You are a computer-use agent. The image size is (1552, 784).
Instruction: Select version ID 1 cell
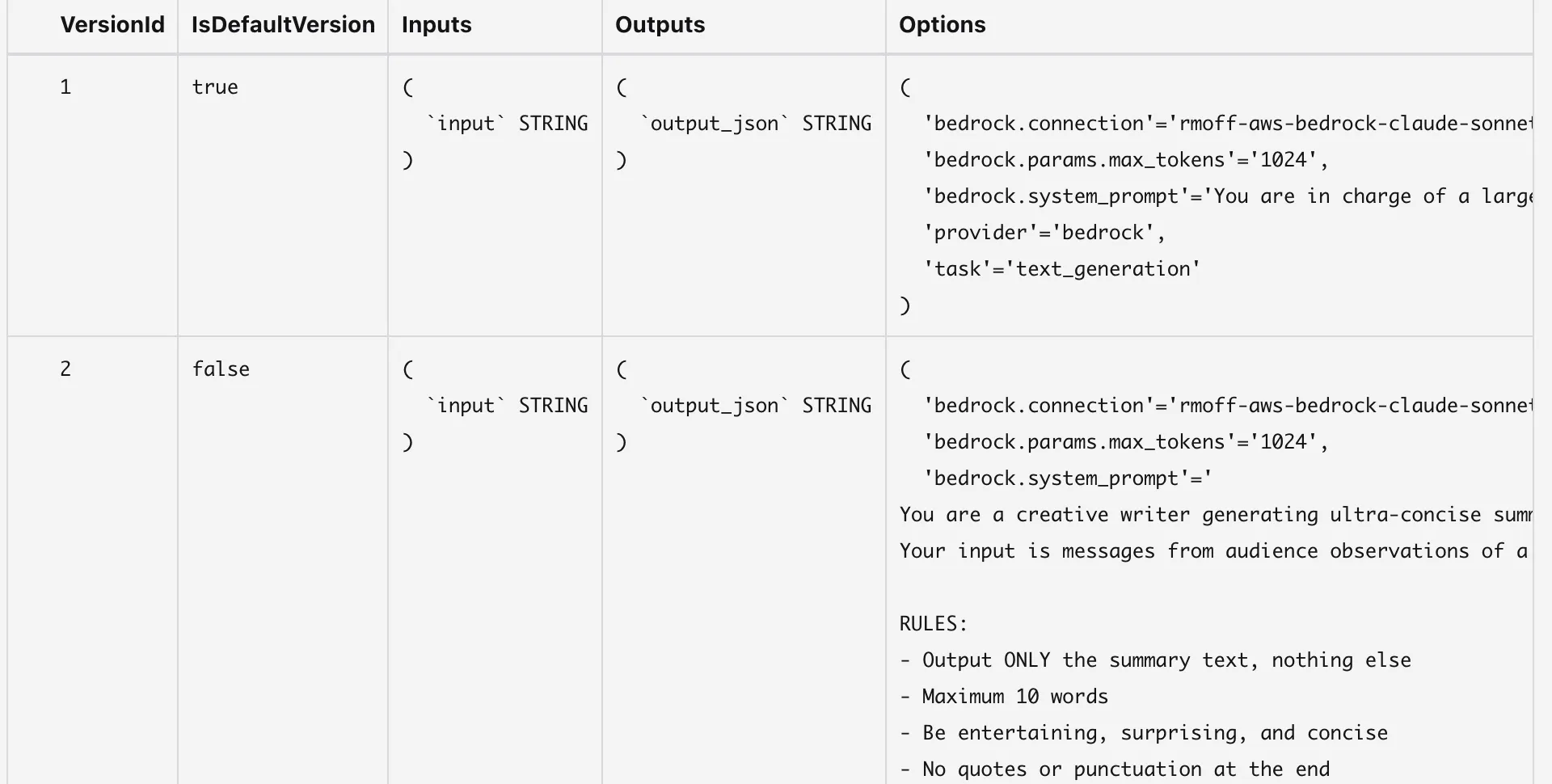coord(65,87)
